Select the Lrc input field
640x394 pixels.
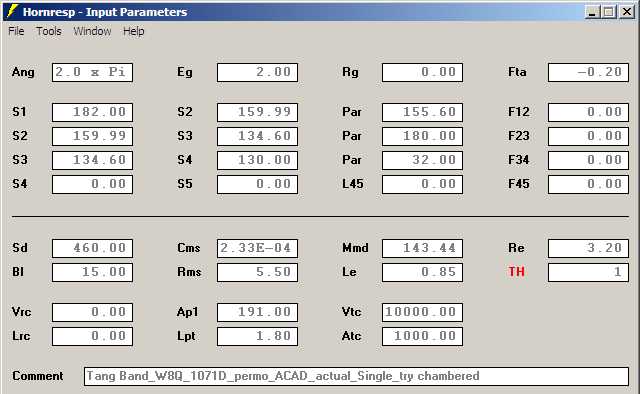pos(92,336)
